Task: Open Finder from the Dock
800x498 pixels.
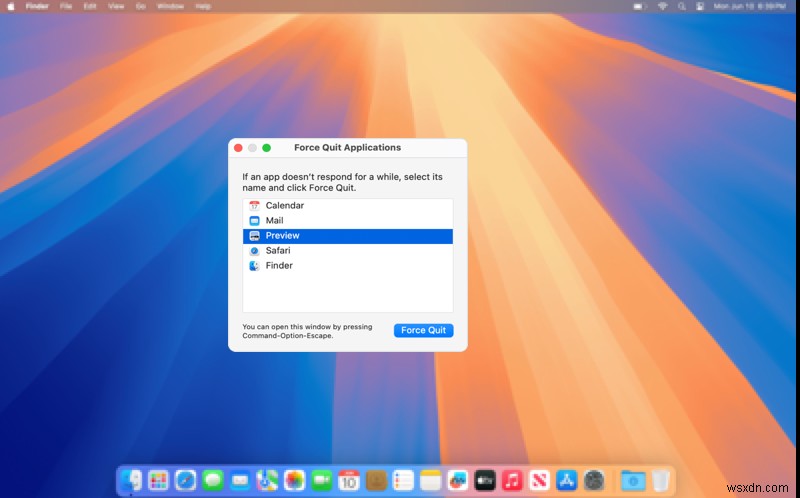Action: 131,481
